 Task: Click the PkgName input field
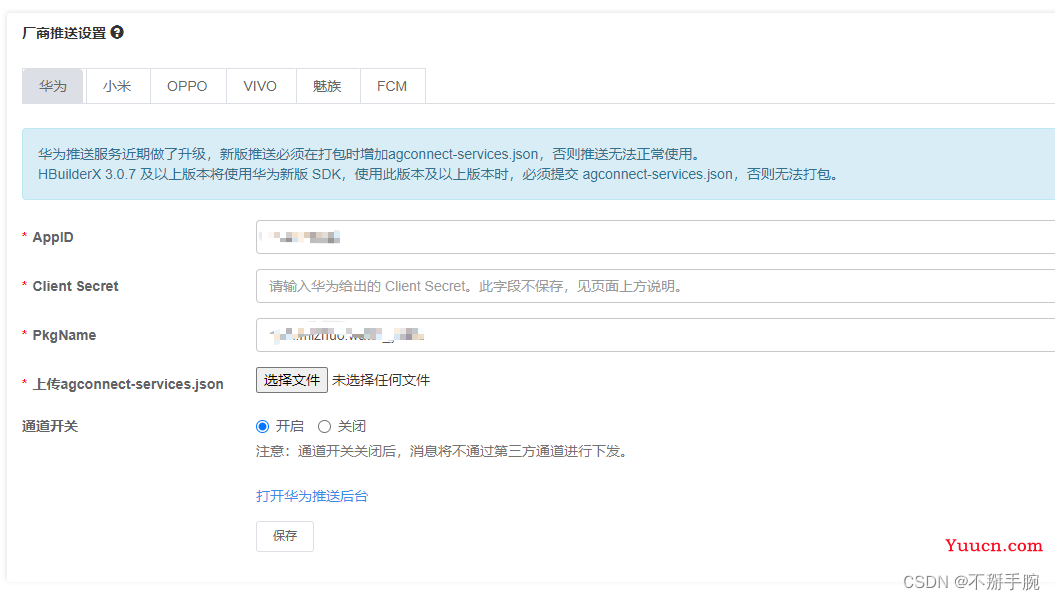[x=655, y=335]
